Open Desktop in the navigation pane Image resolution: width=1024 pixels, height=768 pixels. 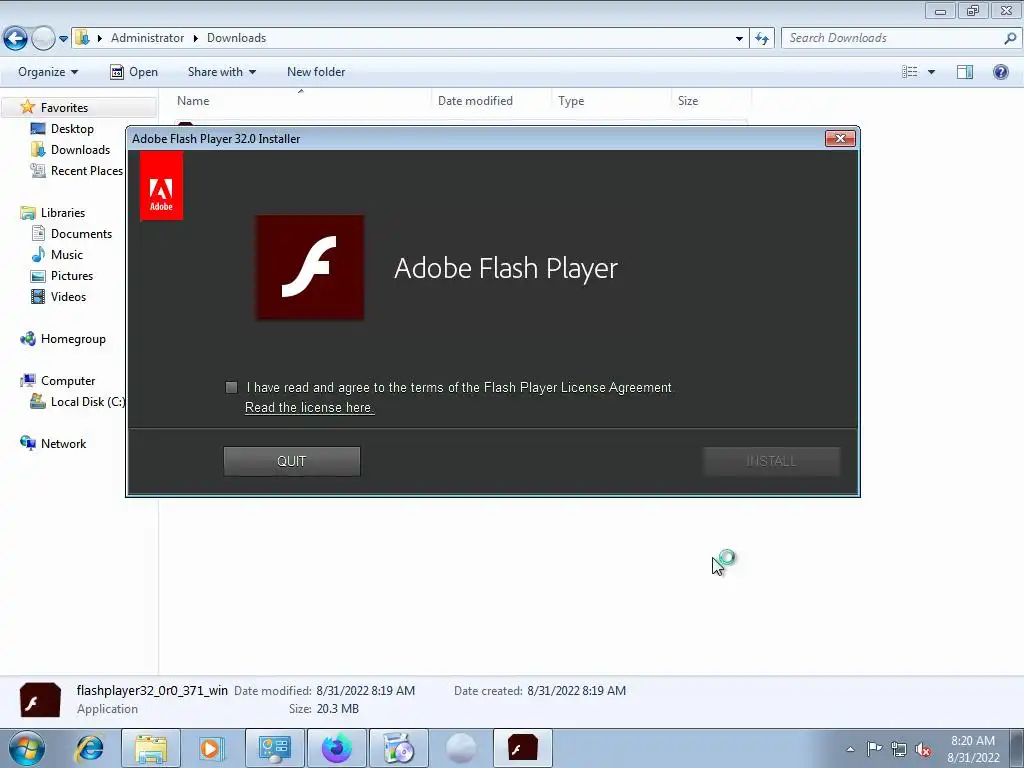[72, 129]
